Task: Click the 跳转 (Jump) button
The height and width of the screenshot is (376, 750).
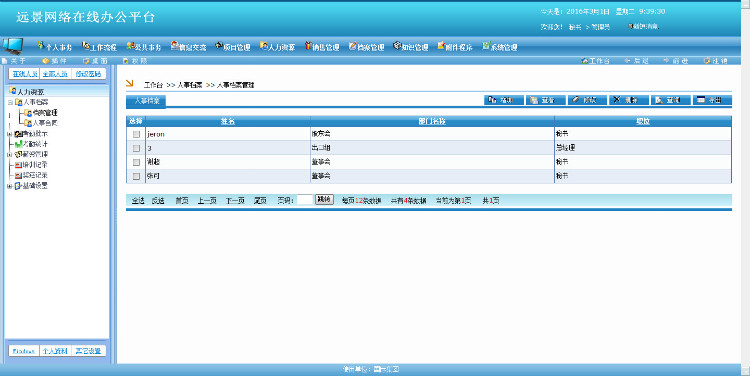Action: pyautogui.click(x=324, y=199)
